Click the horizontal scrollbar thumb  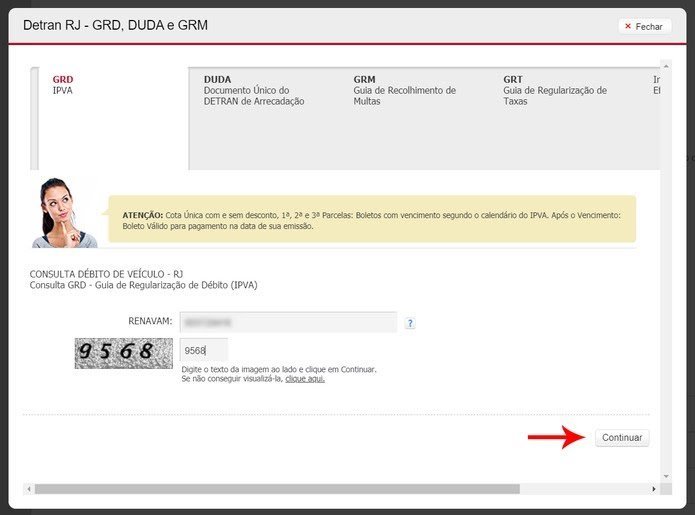tap(277, 489)
